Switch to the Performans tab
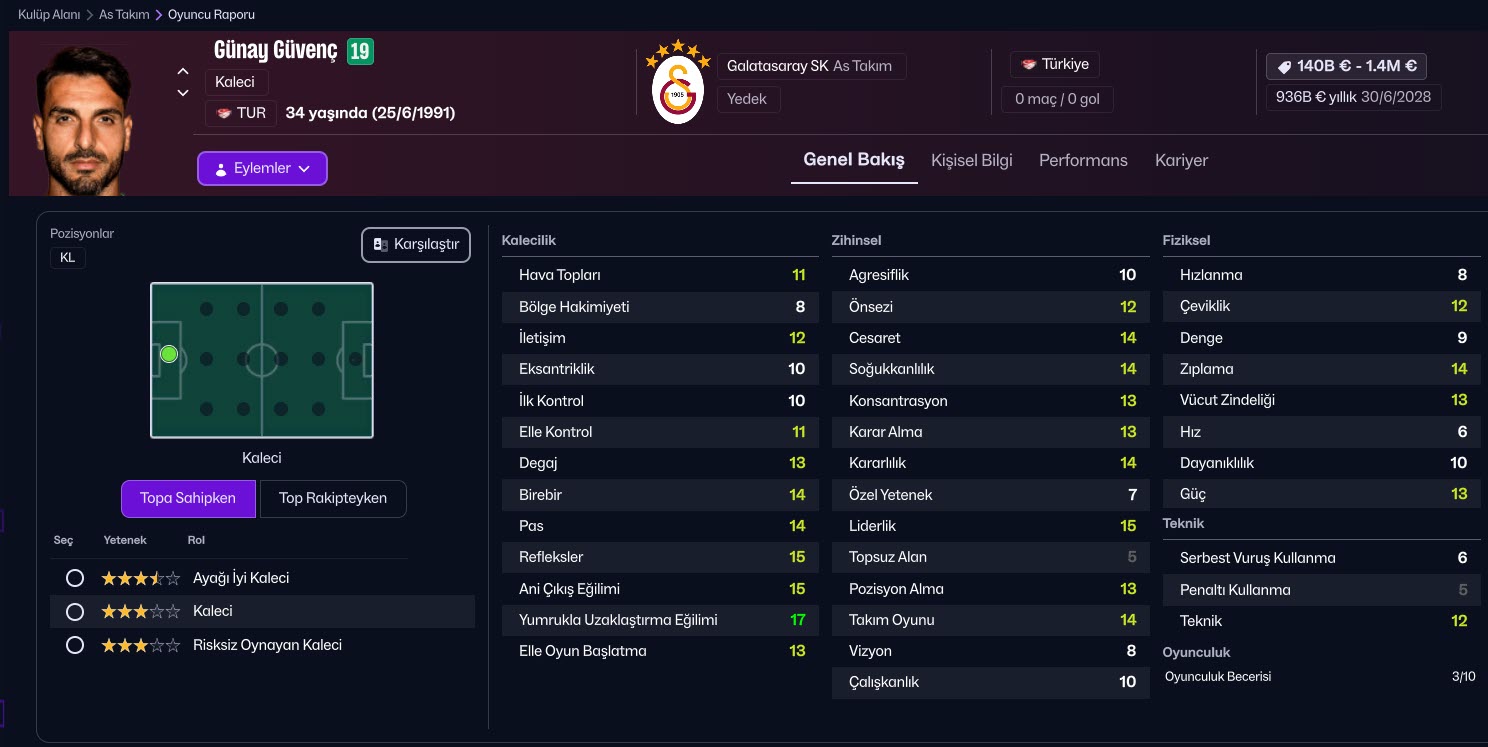The width and height of the screenshot is (1488, 747). [x=1083, y=160]
